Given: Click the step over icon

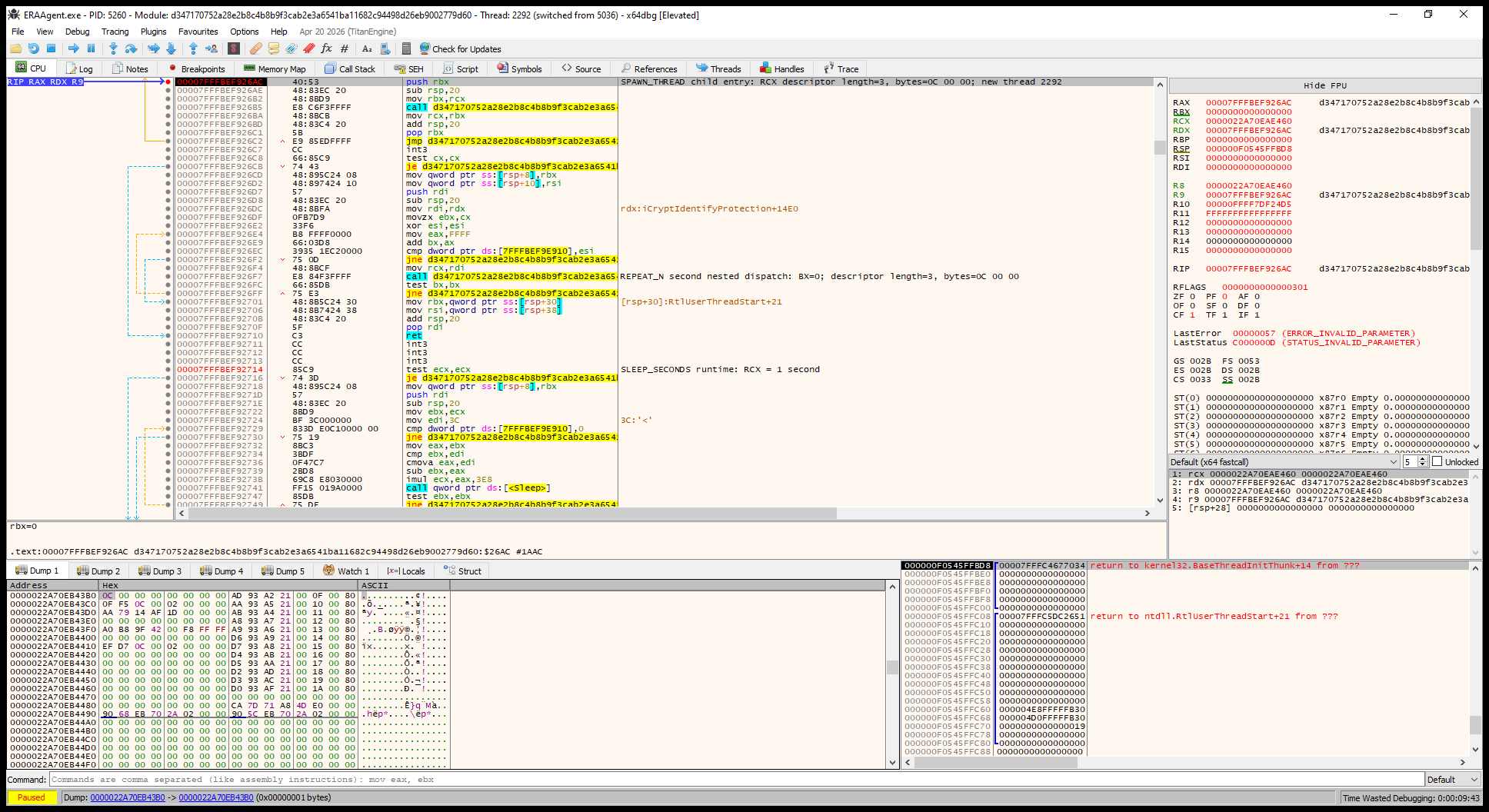Looking at the screenshot, I should point(131,48).
